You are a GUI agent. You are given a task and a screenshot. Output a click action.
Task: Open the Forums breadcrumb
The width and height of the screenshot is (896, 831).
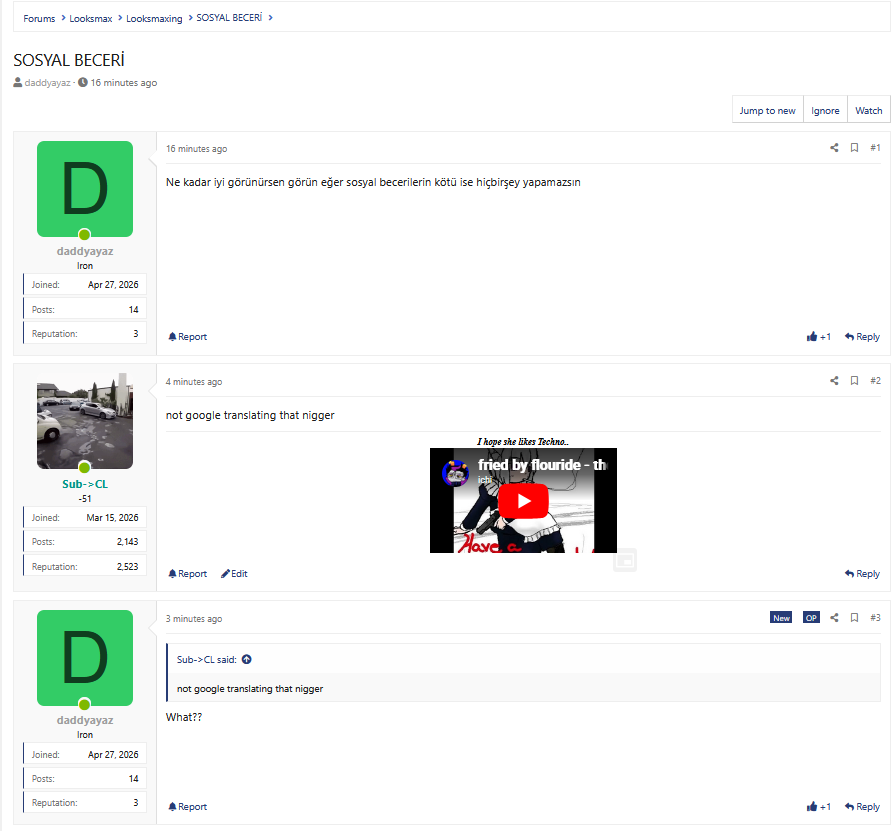point(39,18)
